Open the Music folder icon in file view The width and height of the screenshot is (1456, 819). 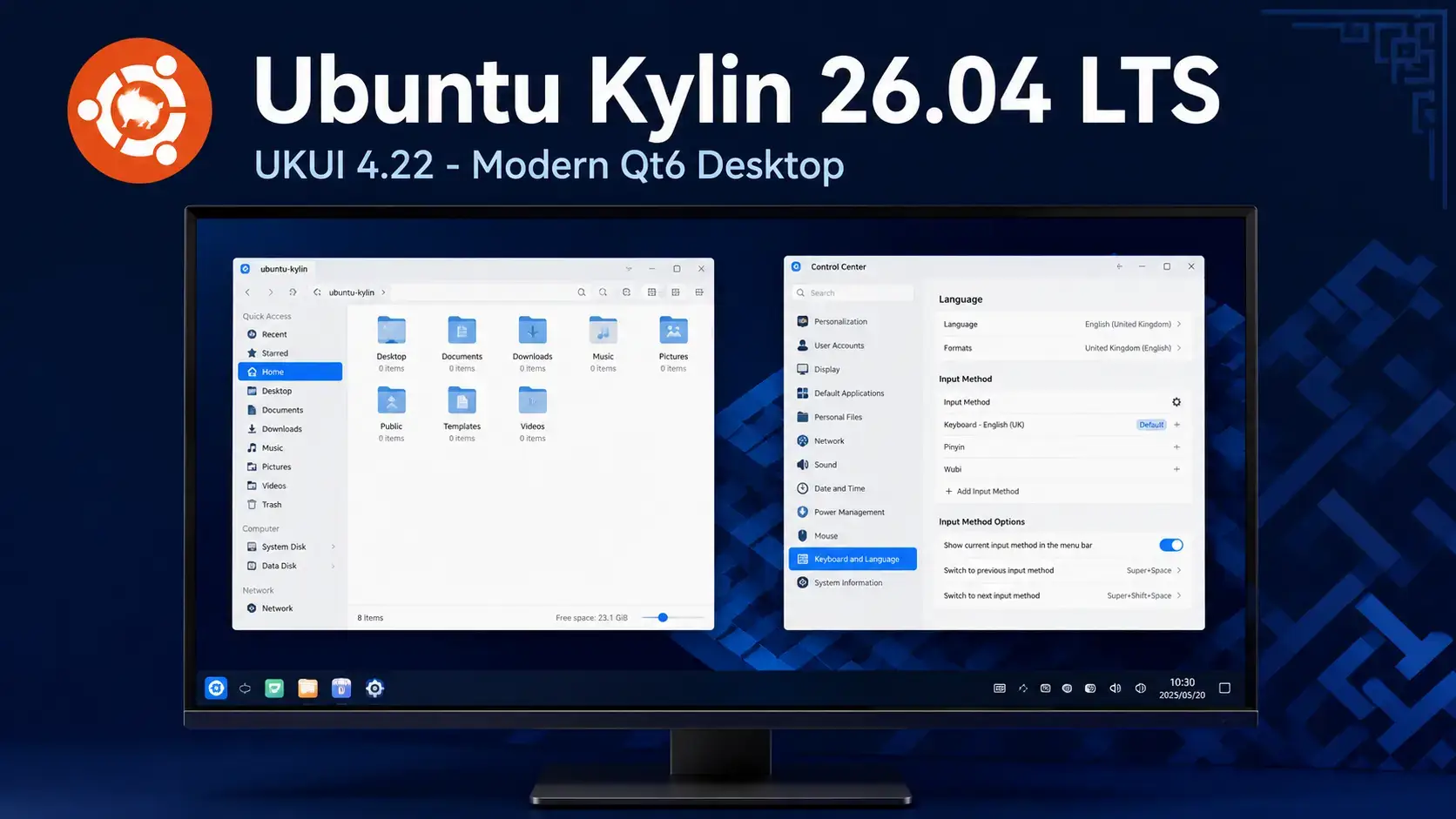603,331
